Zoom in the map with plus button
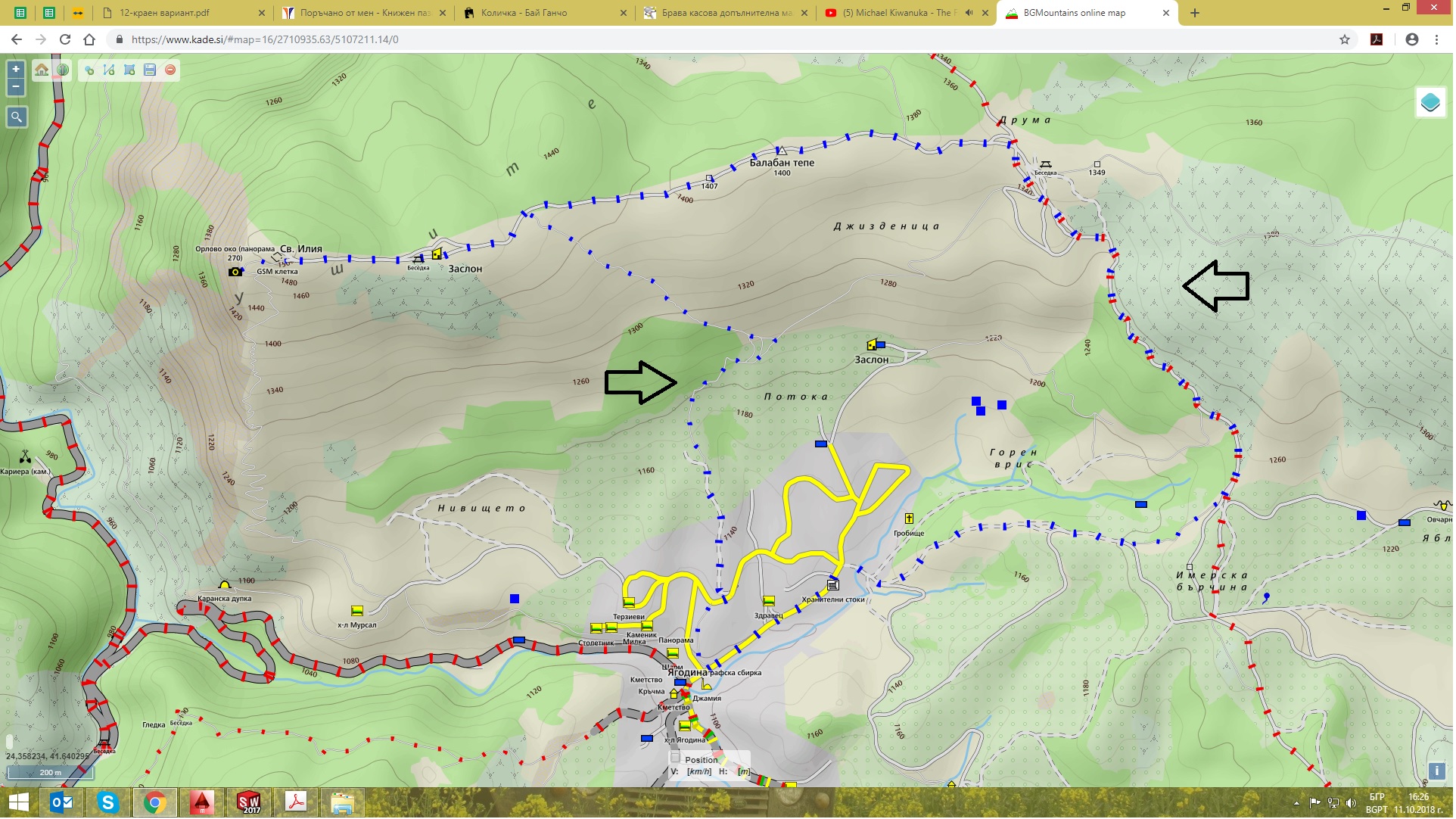 coord(16,69)
